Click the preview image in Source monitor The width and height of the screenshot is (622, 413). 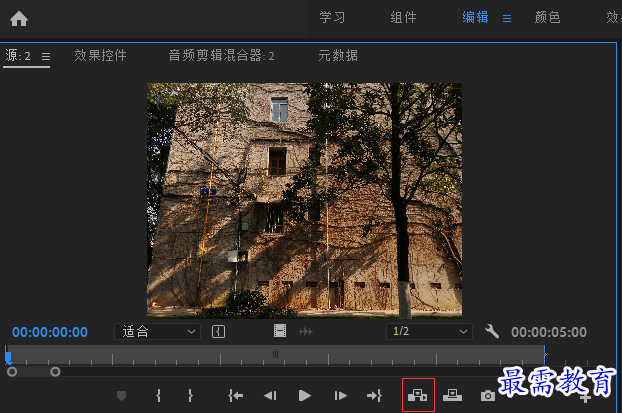304,200
